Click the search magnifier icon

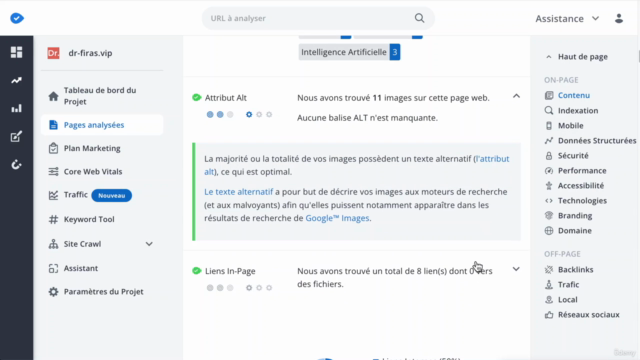(419, 18)
